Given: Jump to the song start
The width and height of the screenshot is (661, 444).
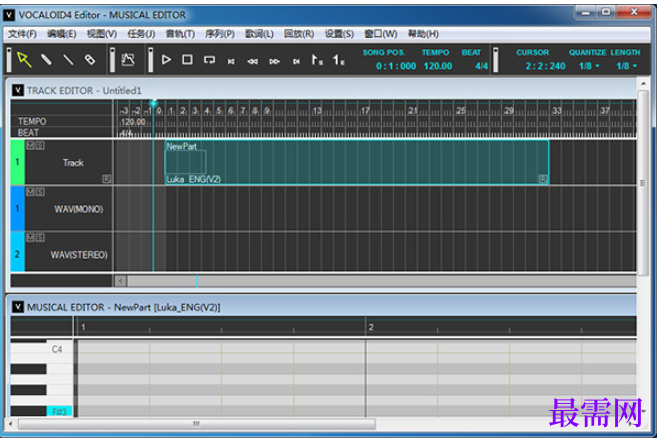Looking at the screenshot, I should 231,62.
